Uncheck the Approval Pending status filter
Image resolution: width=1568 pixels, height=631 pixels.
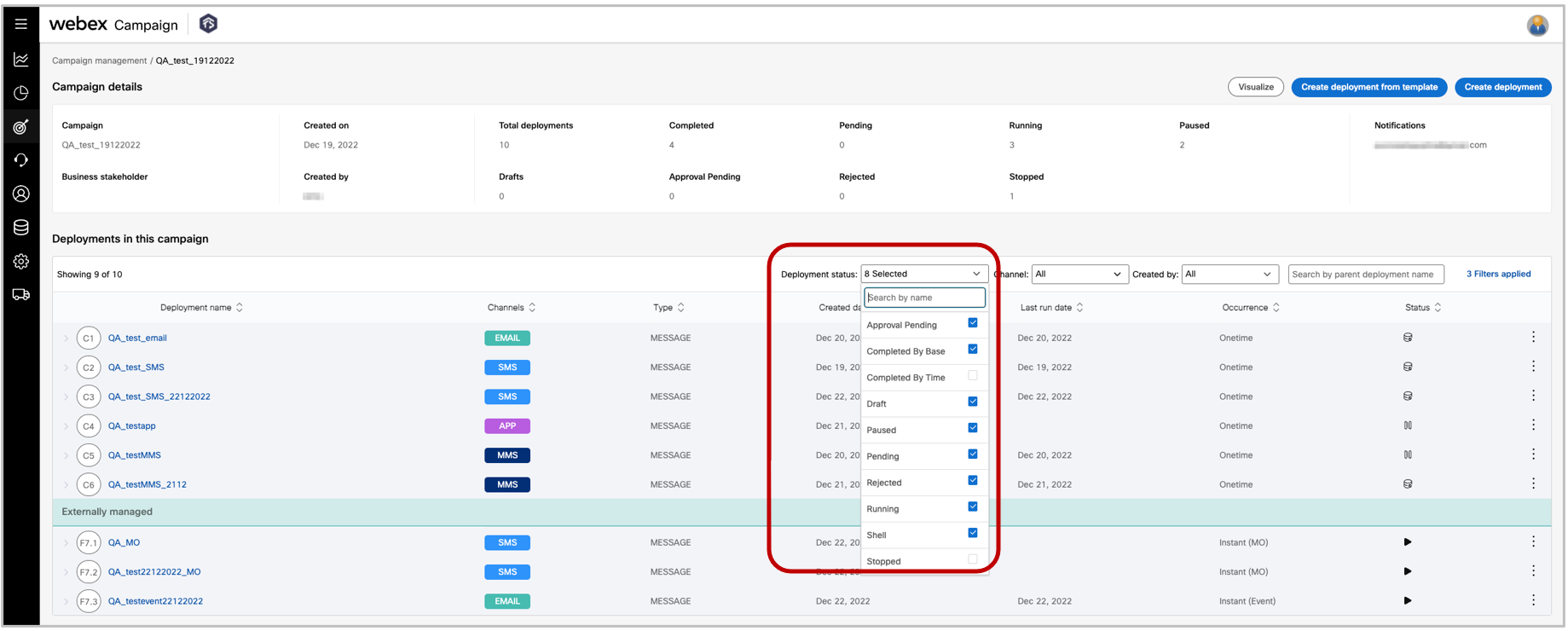(x=973, y=323)
